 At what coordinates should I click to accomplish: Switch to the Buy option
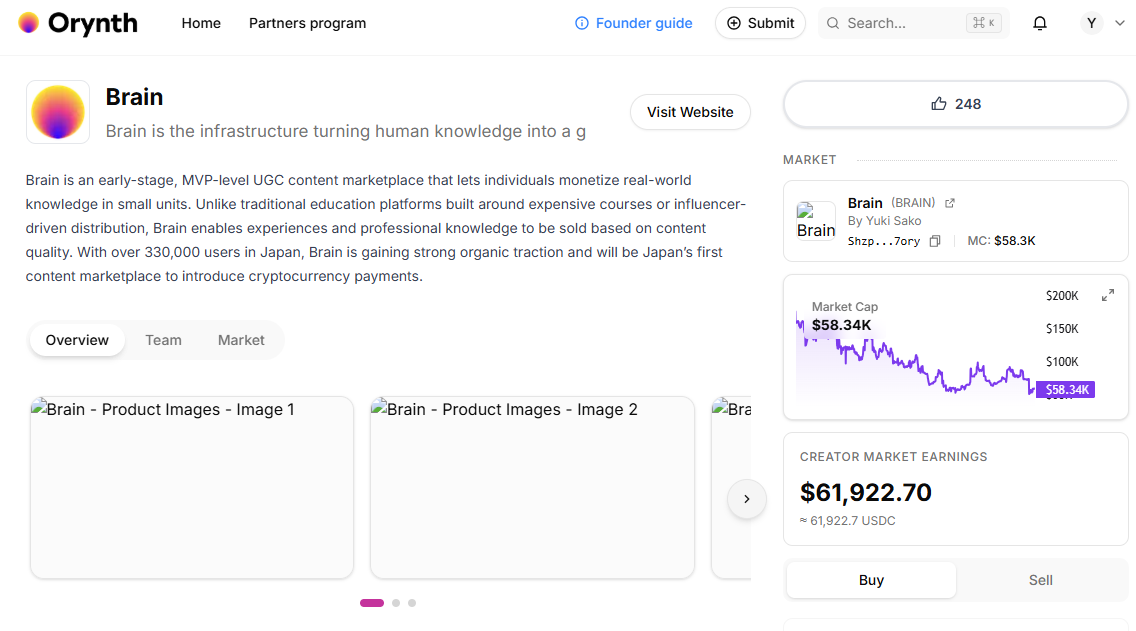(871, 580)
